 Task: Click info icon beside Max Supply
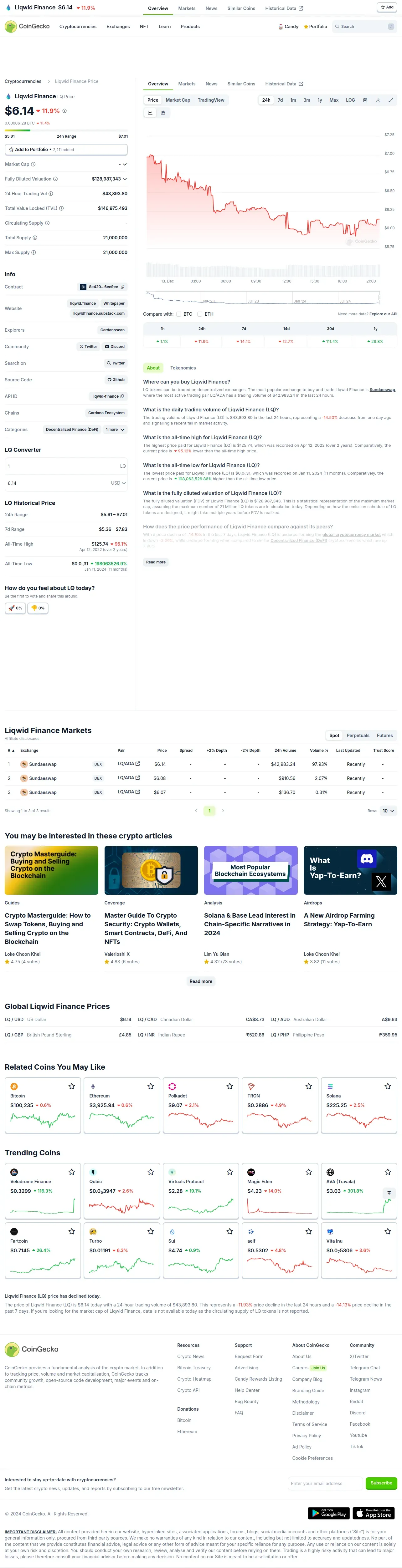click(33, 252)
